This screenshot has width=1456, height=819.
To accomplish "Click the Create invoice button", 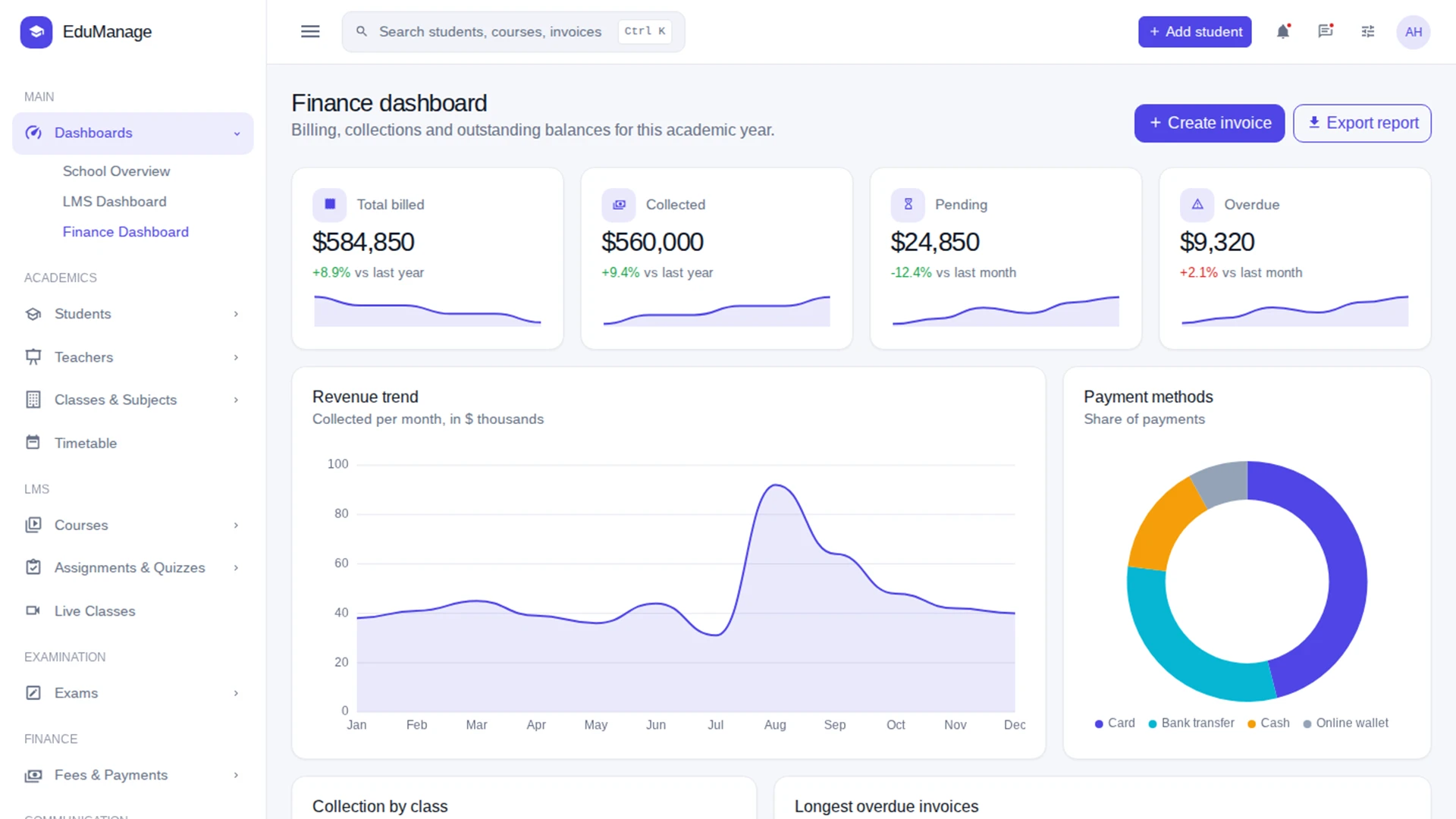I will (x=1210, y=123).
